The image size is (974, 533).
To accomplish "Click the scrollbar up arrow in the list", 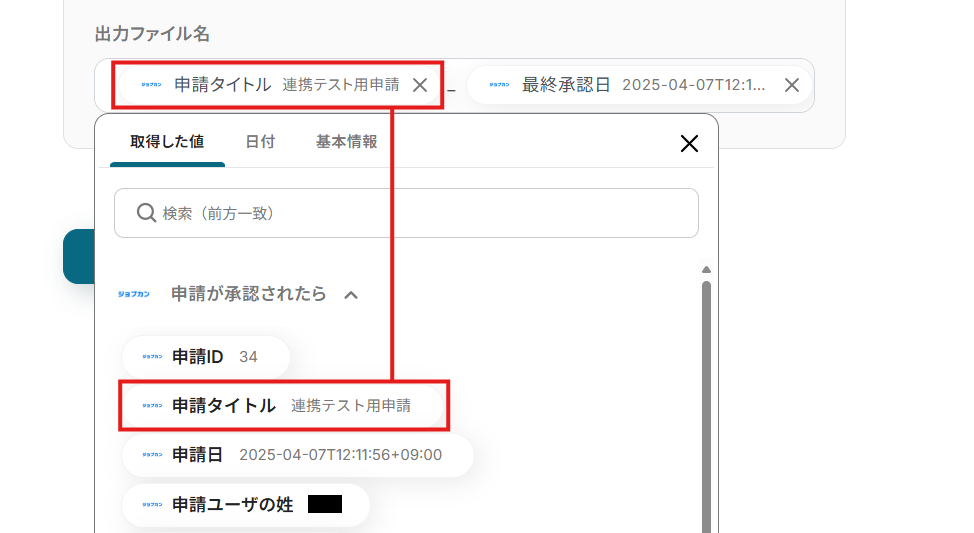I will (706, 270).
